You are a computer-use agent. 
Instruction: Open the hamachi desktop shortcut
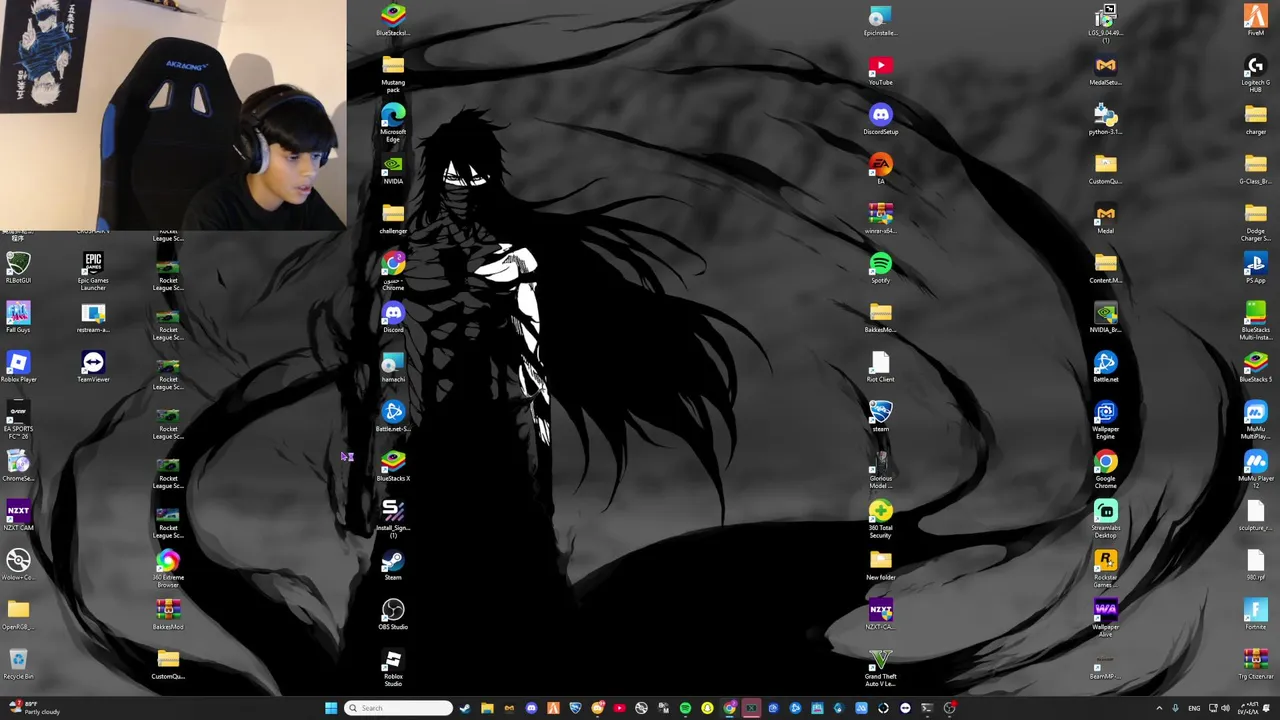pyautogui.click(x=393, y=366)
